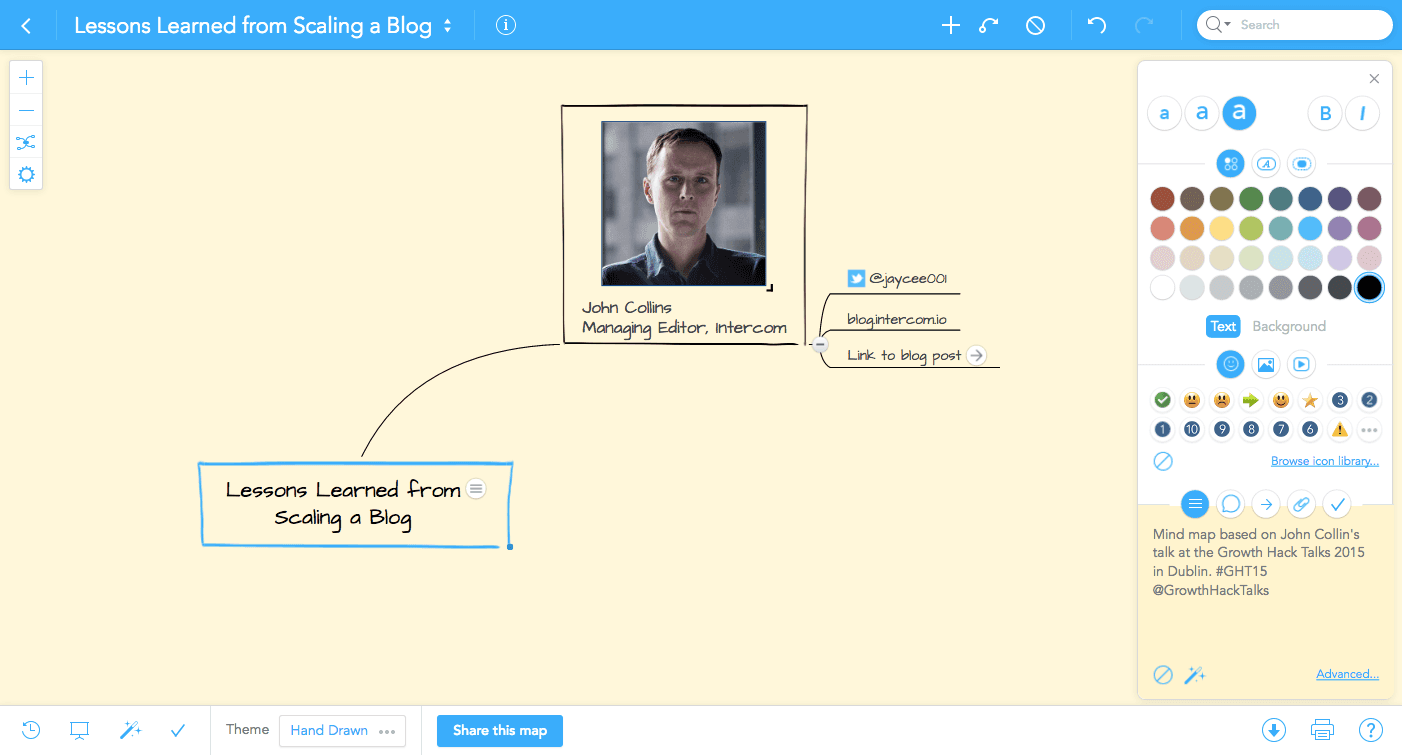Open the help question mark icon
The image size is (1402, 755).
(x=1371, y=730)
